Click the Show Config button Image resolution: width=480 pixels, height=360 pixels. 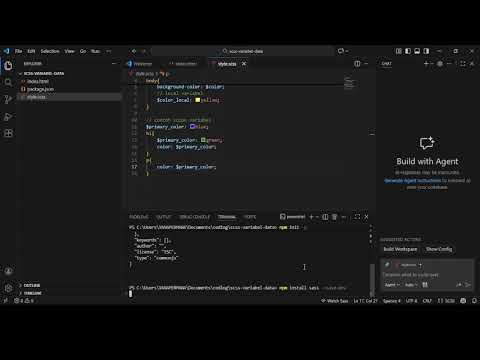coord(439,249)
